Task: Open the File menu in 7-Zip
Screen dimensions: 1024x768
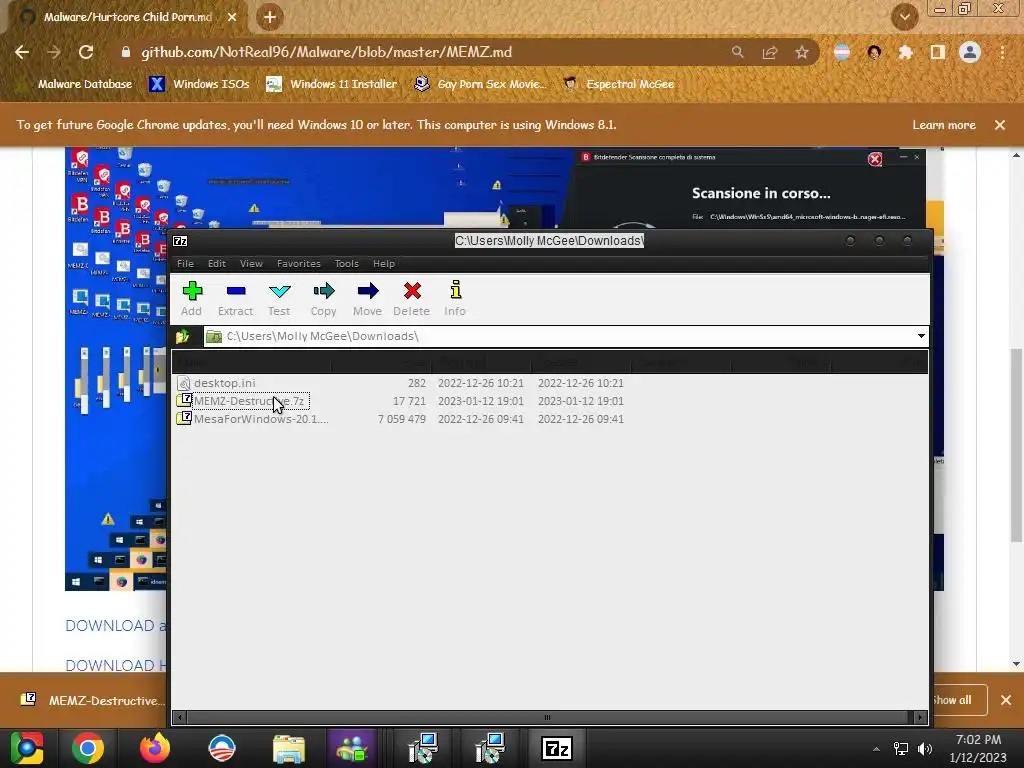Action: pos(185,264)
